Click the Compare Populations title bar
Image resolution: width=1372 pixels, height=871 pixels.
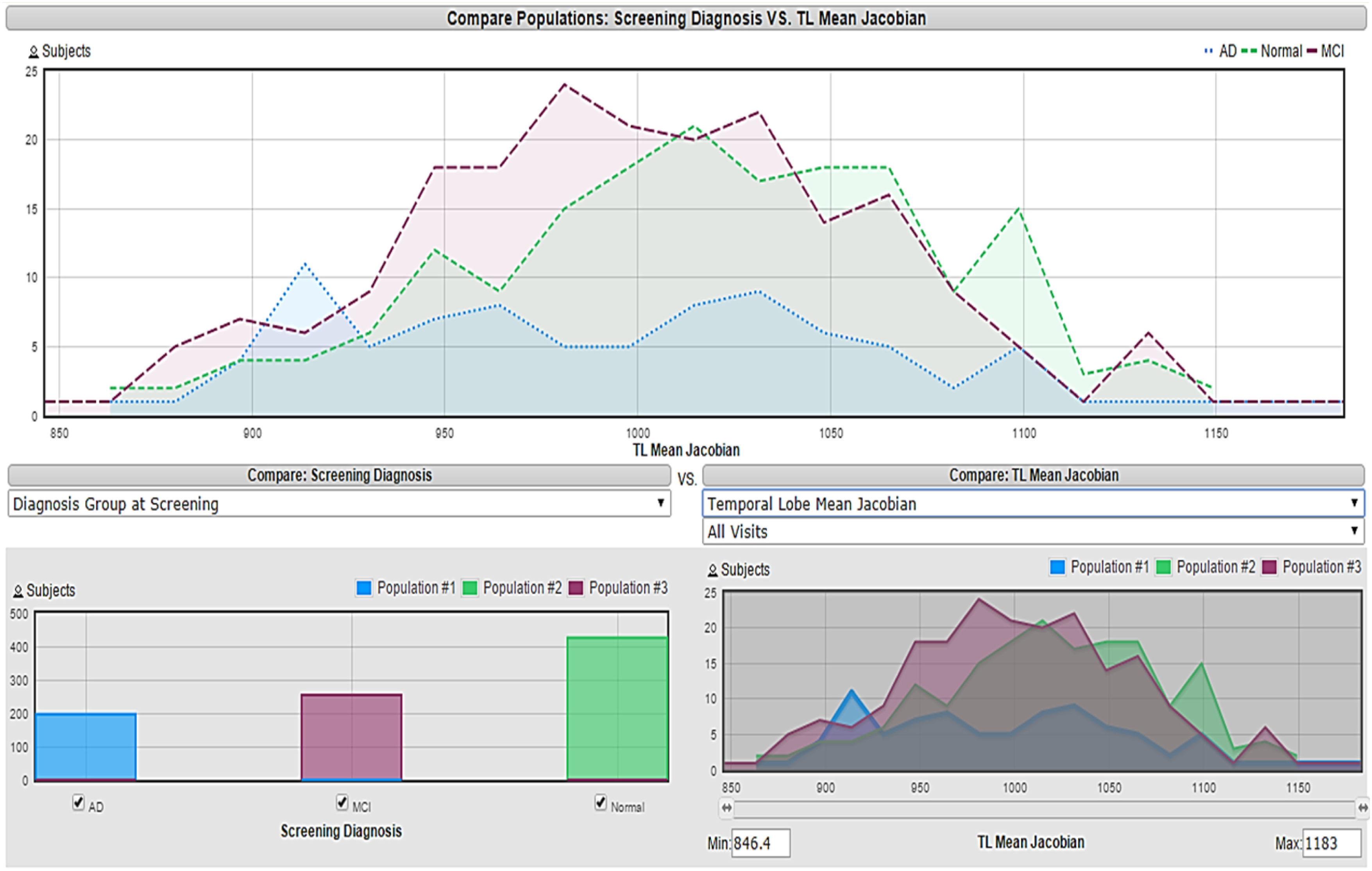coord(685,18)
